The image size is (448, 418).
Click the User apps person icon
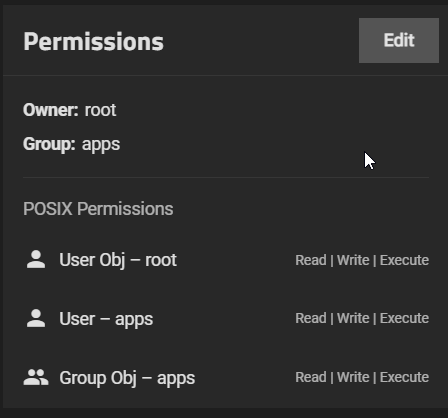click(x=36, y=318)
